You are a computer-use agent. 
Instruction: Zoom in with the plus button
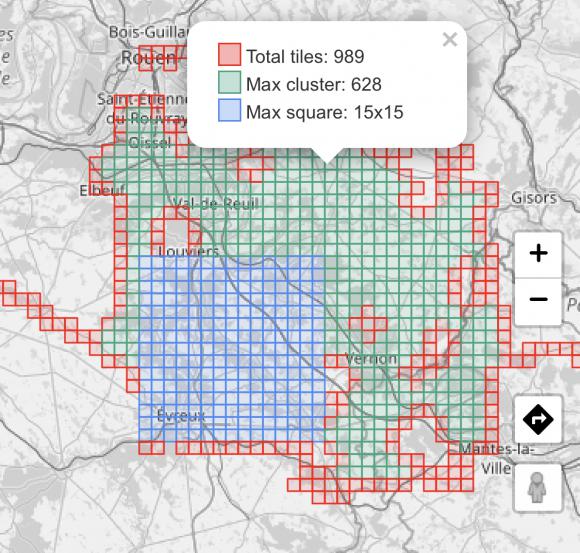[538, 254]
